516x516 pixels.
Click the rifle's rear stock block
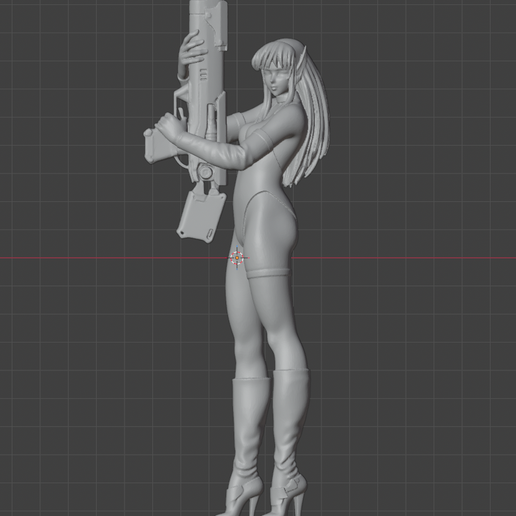[157, 145]
